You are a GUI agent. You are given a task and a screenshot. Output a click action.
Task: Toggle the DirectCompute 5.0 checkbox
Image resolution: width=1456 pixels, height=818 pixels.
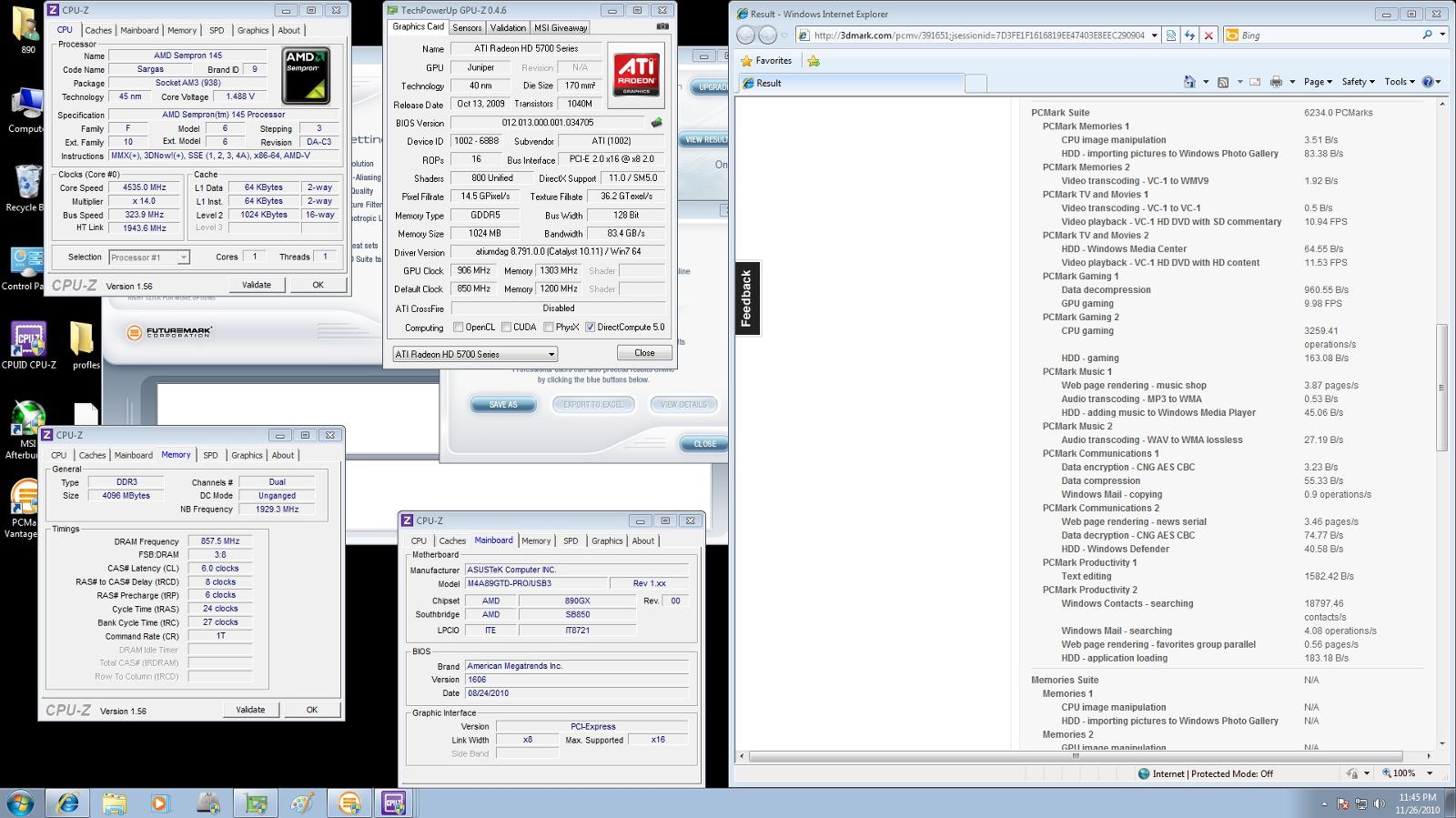[590, 328]
